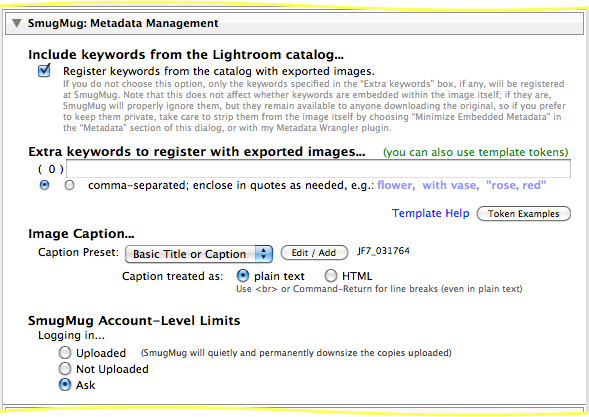Click the green template tokens hint text

point(476,152)
